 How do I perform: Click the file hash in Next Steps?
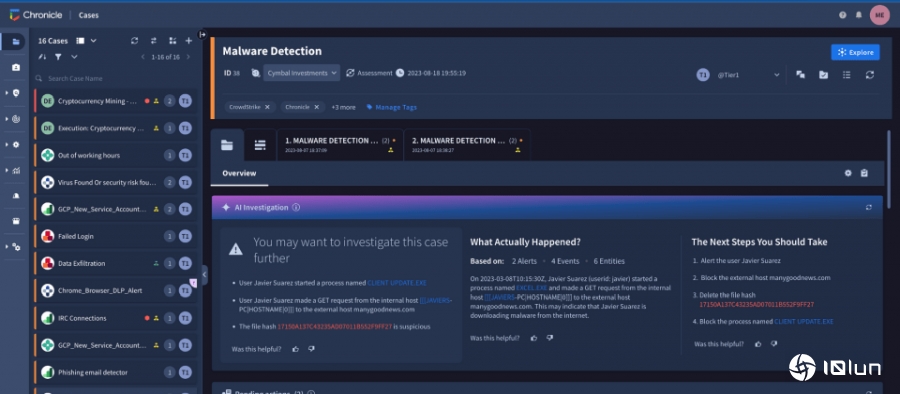coord(757,304)
